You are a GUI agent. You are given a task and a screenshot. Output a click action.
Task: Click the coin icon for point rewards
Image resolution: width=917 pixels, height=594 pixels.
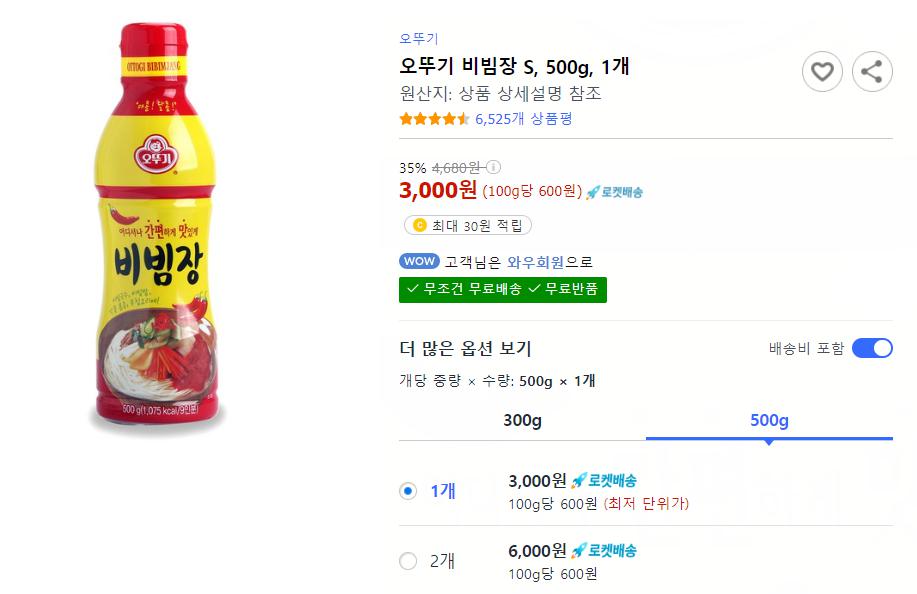(x=419, y=226)
